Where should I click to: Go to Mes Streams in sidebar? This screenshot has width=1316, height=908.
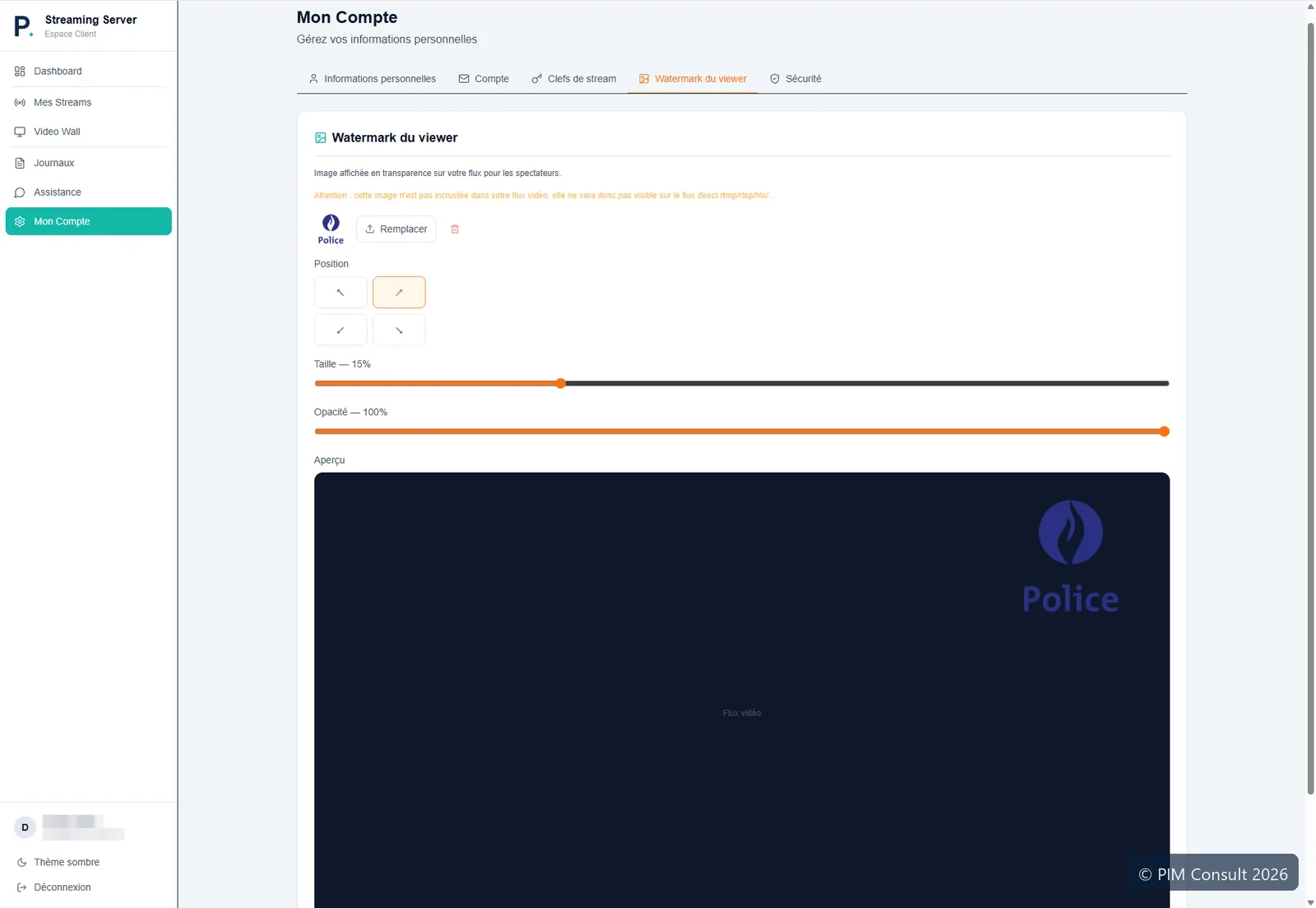point(88,102)
